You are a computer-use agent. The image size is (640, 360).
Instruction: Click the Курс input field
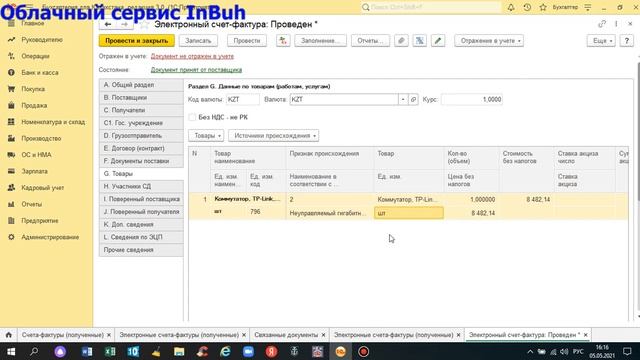click(x=472, y=100)
